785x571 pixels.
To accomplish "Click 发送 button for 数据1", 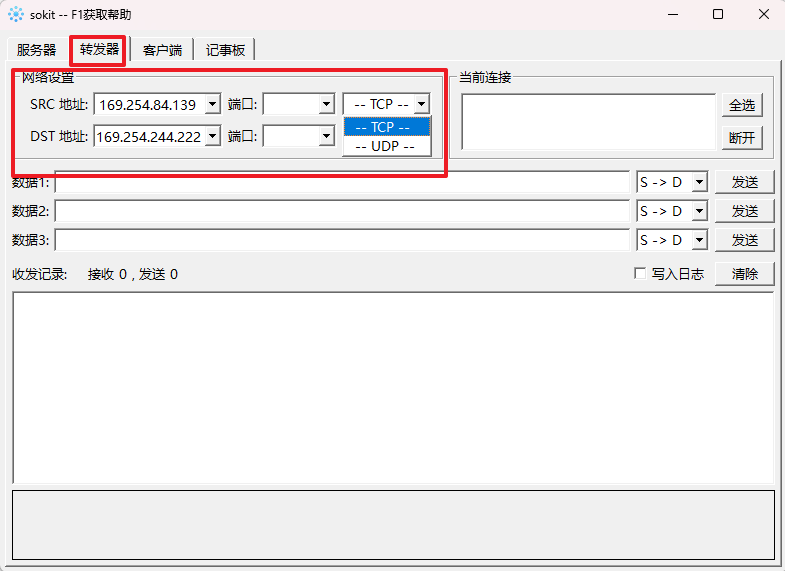I will [744, 182].
